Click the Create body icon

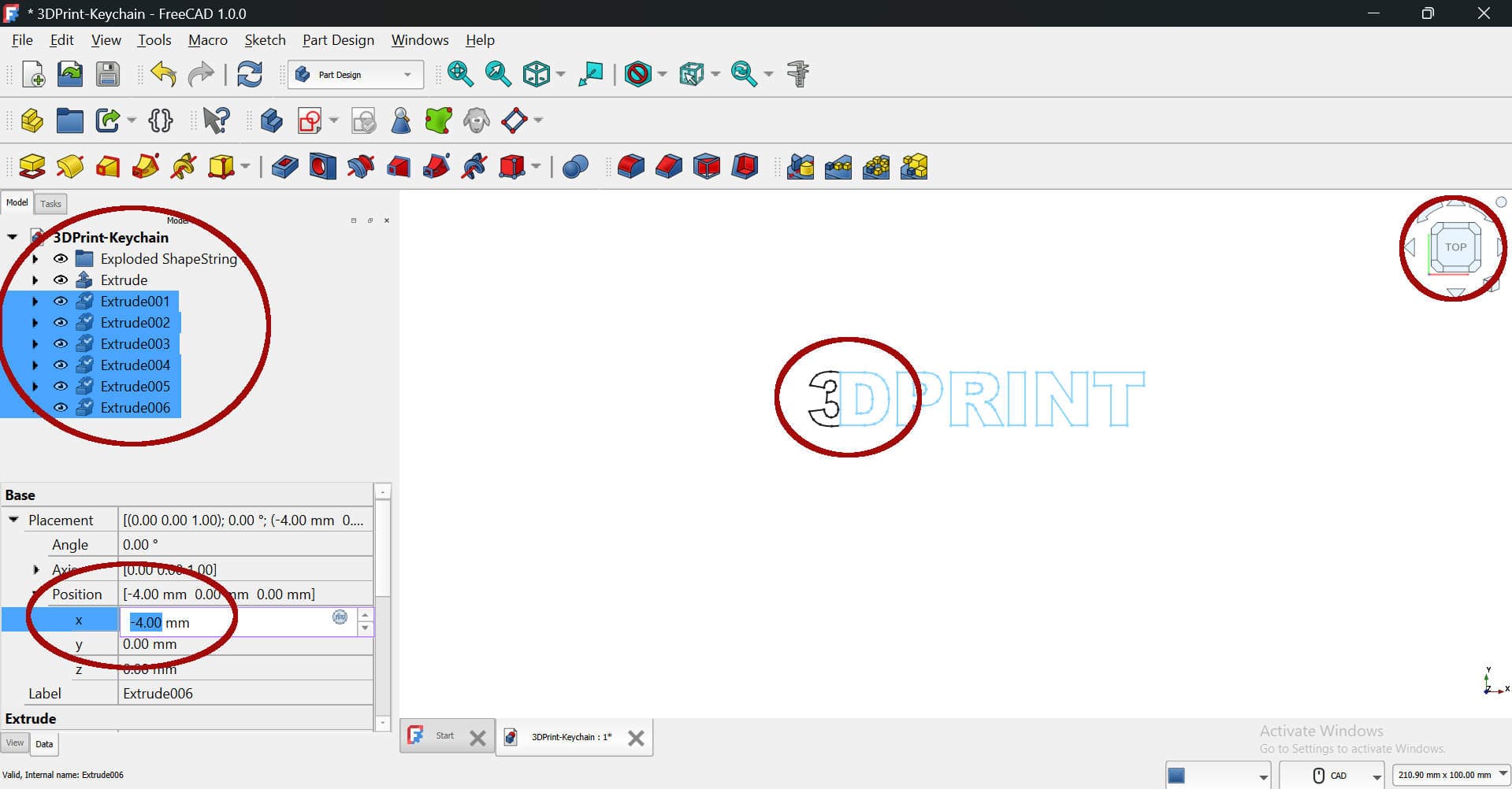pyautogui.click(x=272, y=120)
